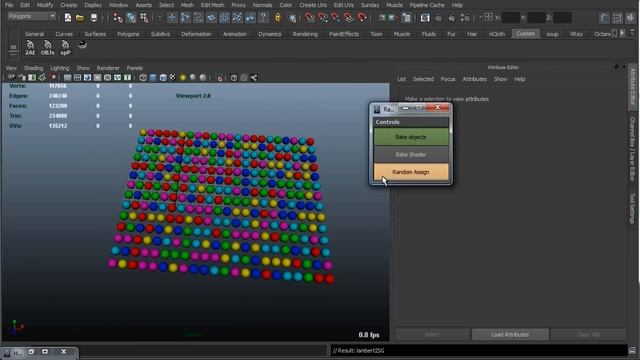
Task: Click the fourth round Custom shelf icon
Action: point(82,45)
